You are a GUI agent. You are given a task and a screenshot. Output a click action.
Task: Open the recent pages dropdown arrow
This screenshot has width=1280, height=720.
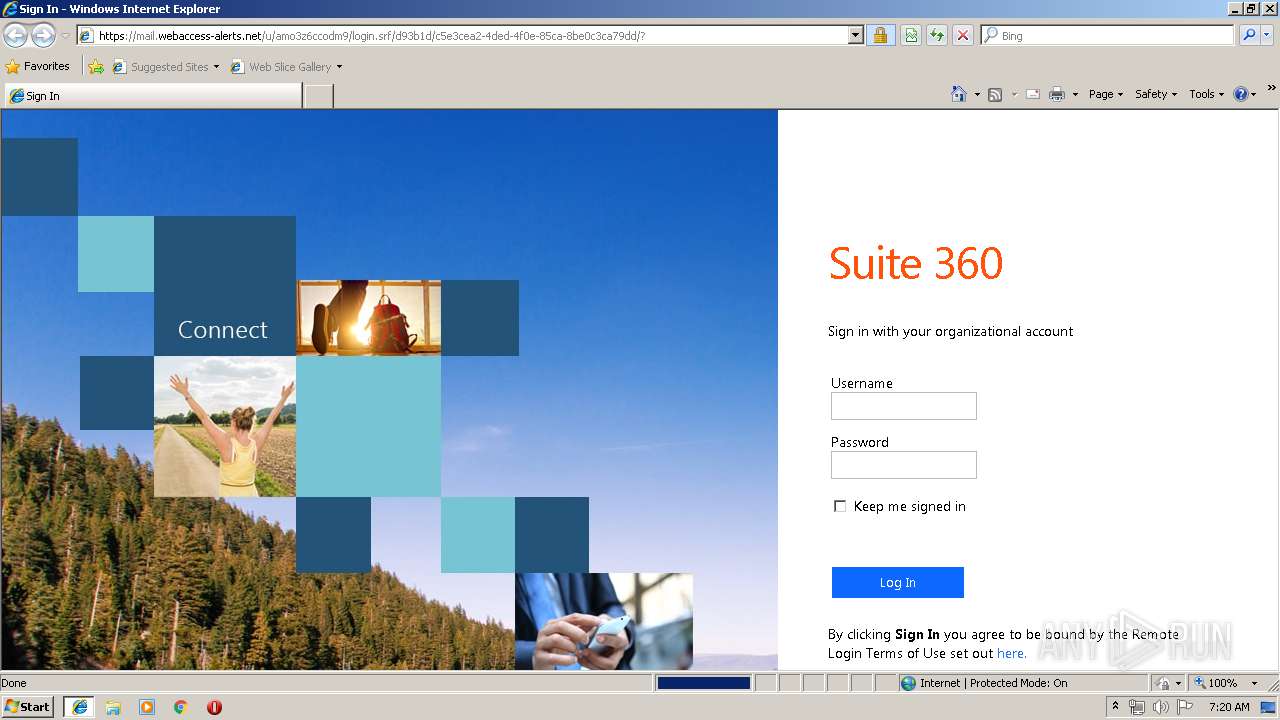(x=65, y=36)
